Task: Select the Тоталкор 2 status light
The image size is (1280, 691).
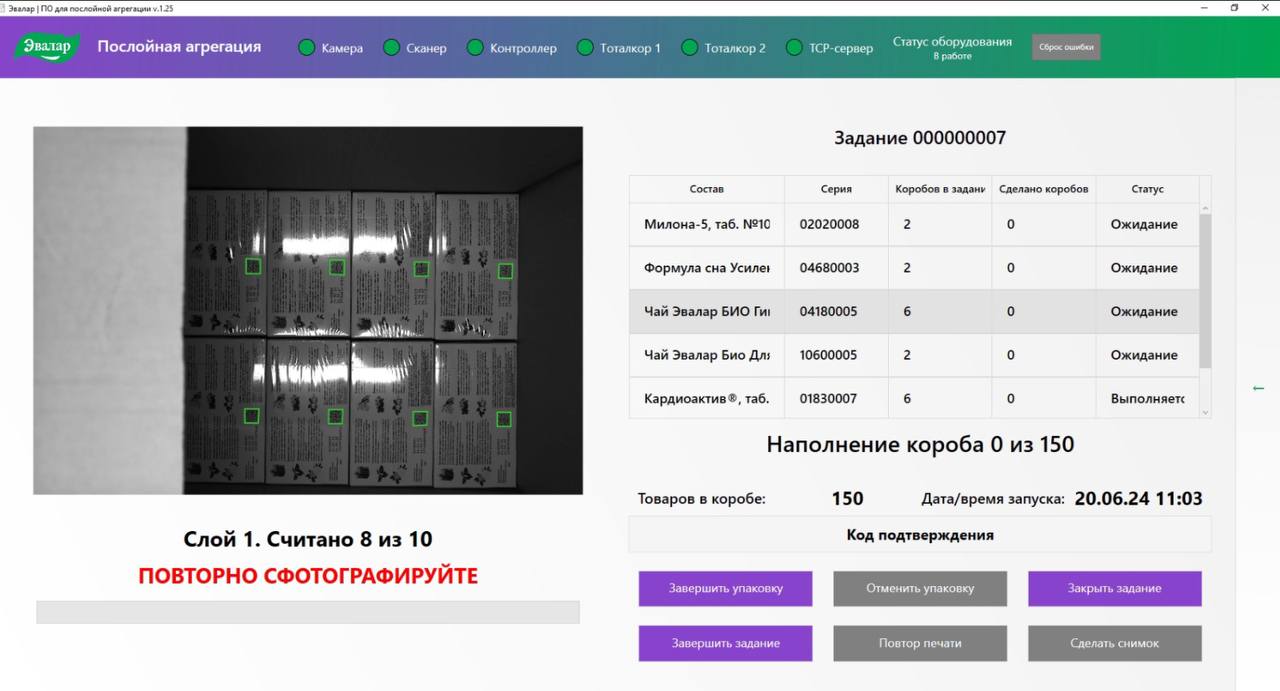Action: (689, 47)
